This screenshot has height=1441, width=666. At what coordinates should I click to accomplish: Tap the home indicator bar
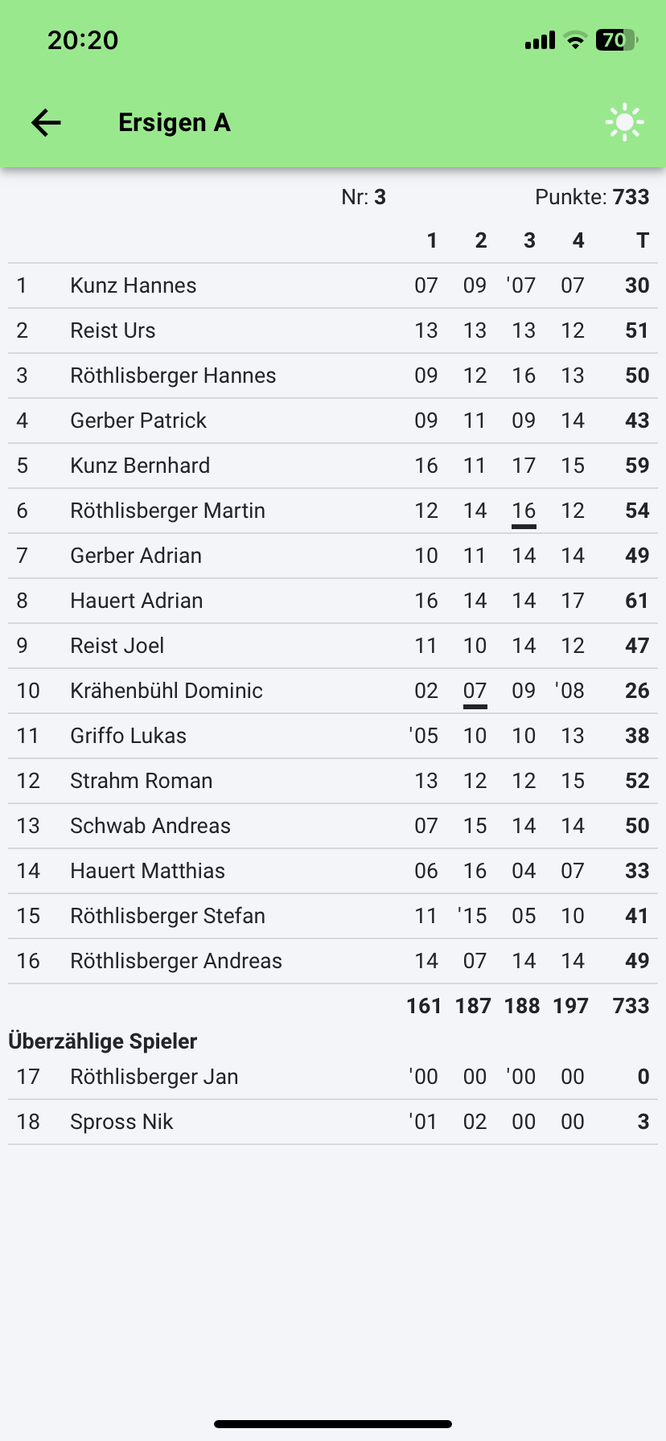pyautogui.click(x=333, y=1424)
